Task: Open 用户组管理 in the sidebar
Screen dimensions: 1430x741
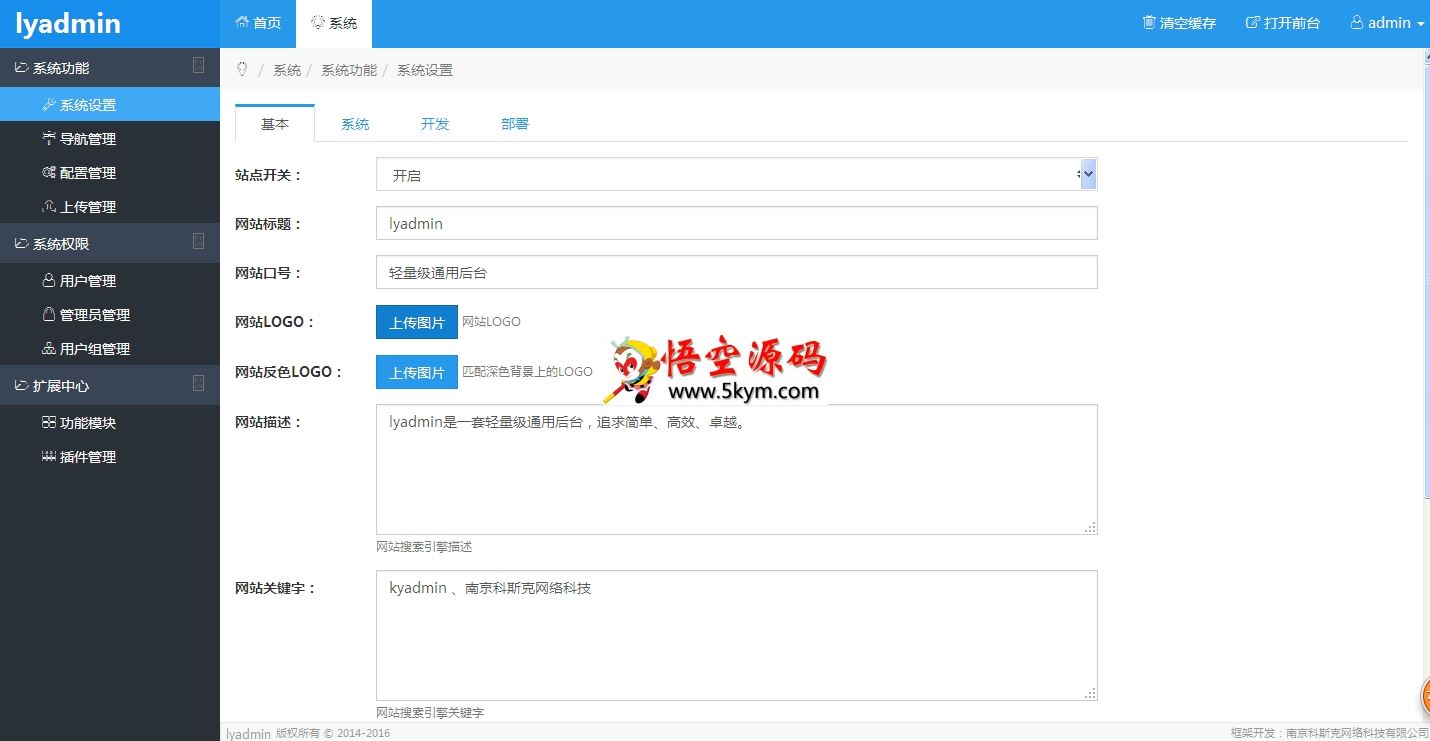Action: [110, 349]
